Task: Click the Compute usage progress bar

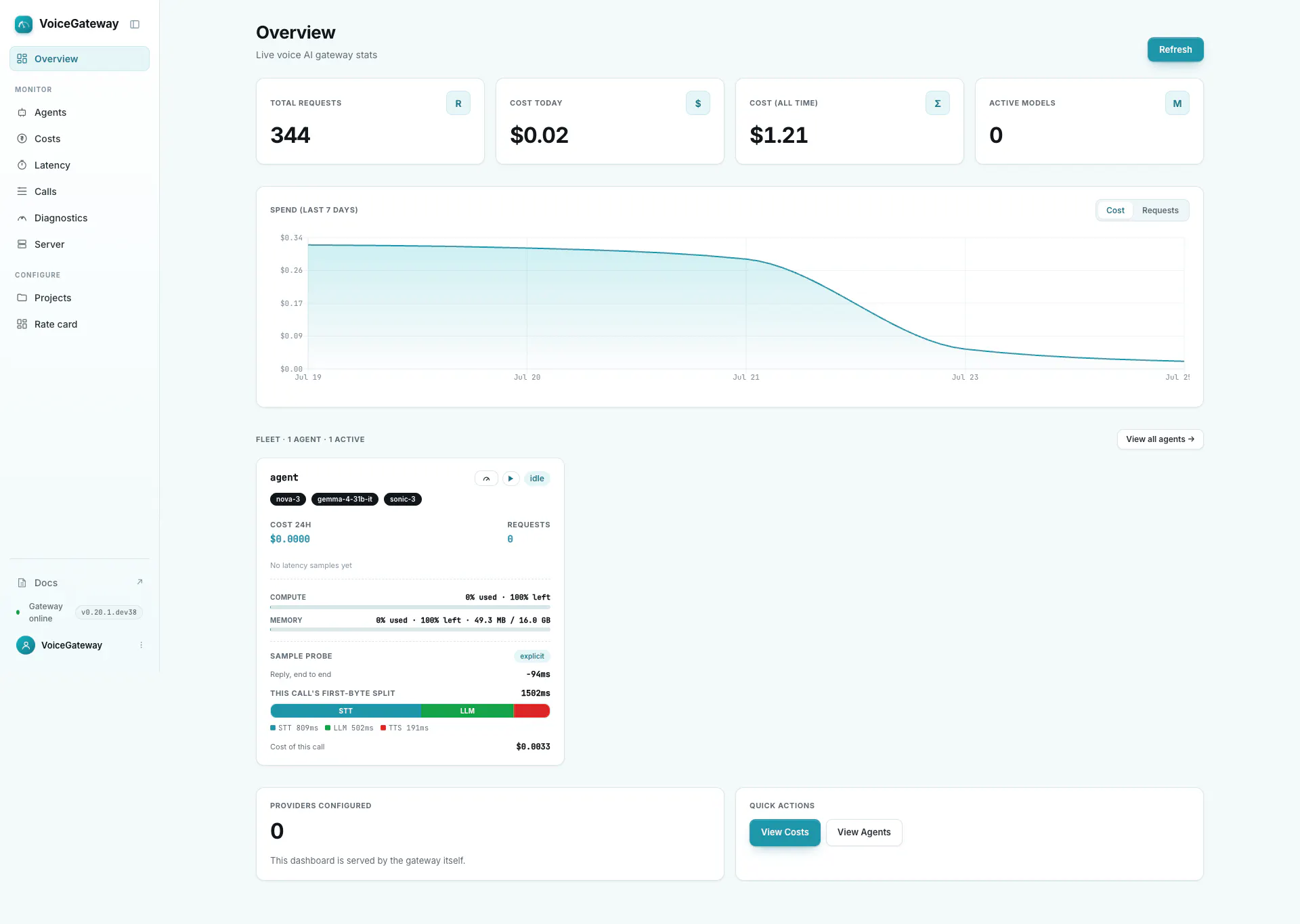Action: [x=410, y=607]
